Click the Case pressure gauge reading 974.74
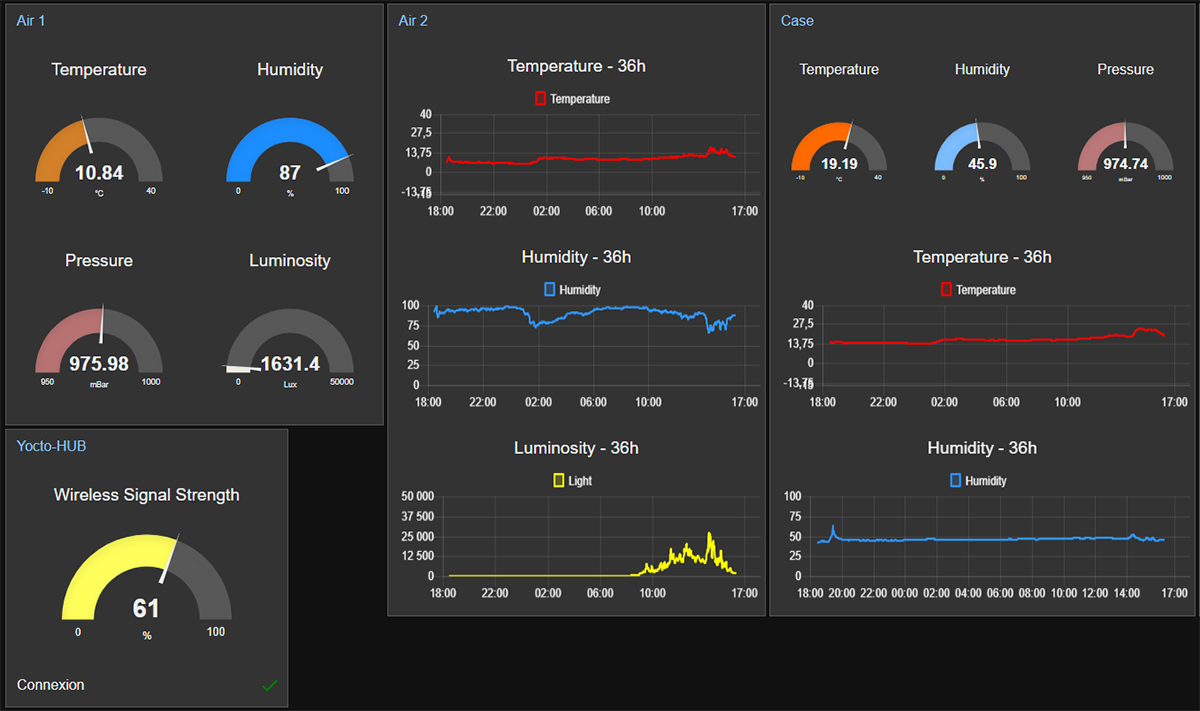Viewport: 1200px width, 711px height. pos(1125,149)
